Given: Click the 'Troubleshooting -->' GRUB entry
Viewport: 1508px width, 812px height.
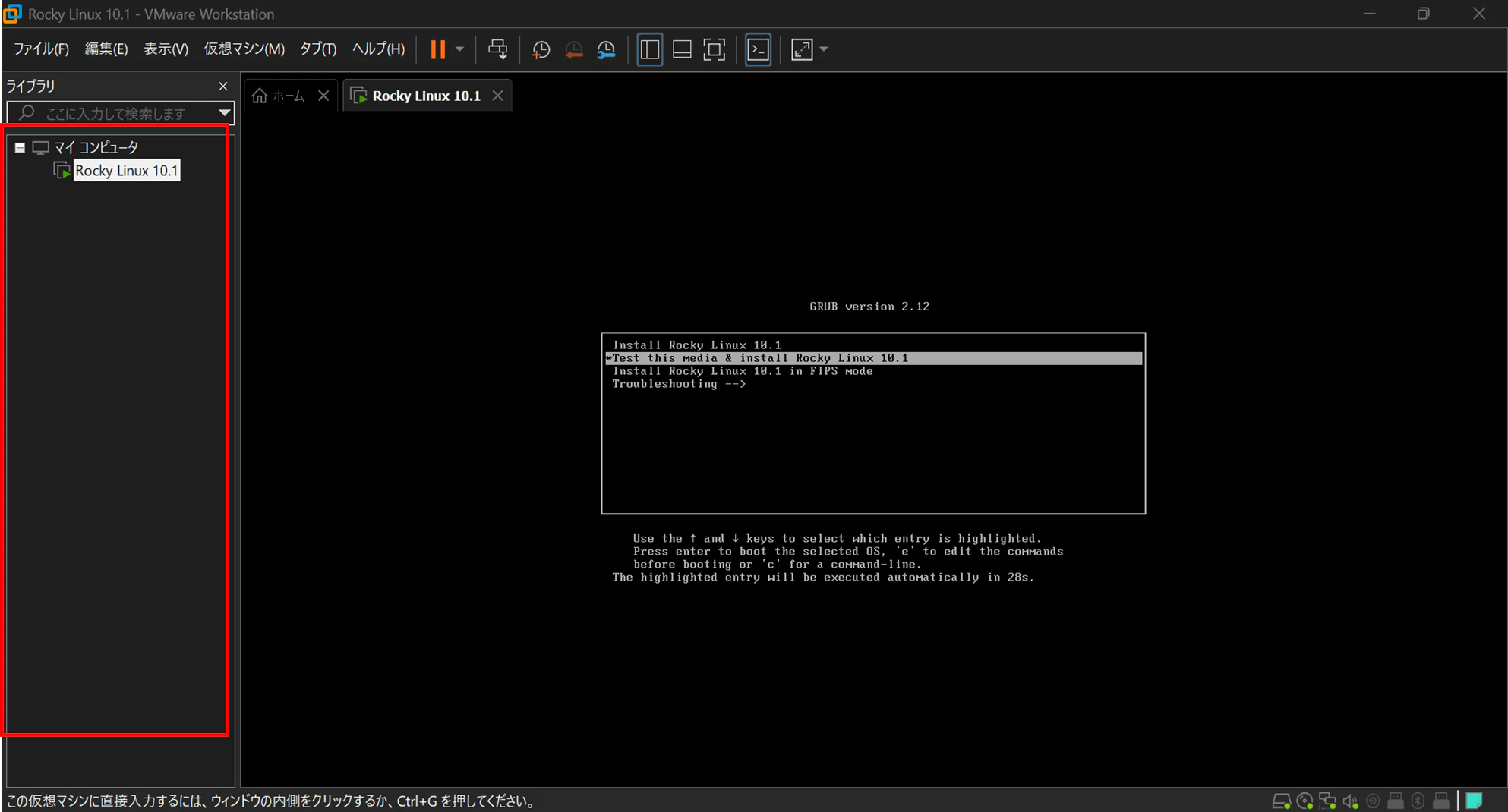Looking at the screenshot, I should click(679, 384).
